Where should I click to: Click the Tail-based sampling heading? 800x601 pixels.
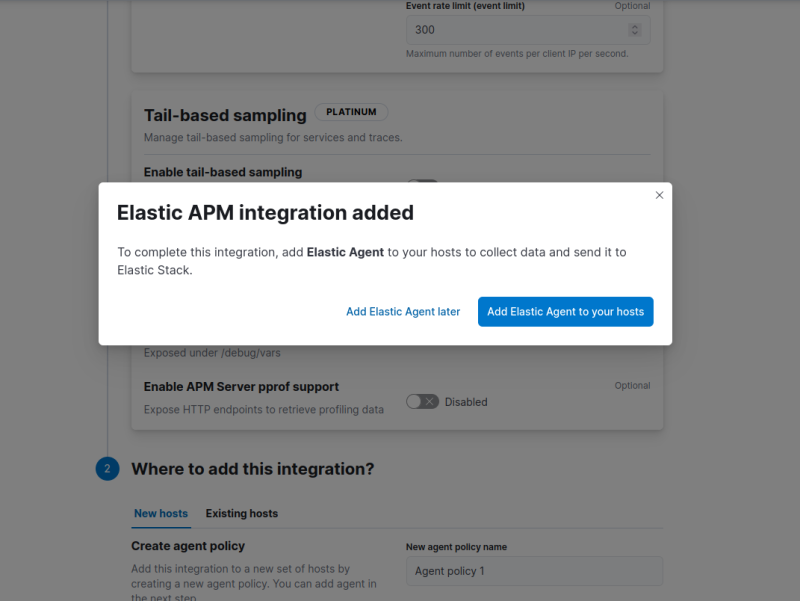(x=225, y=115)
